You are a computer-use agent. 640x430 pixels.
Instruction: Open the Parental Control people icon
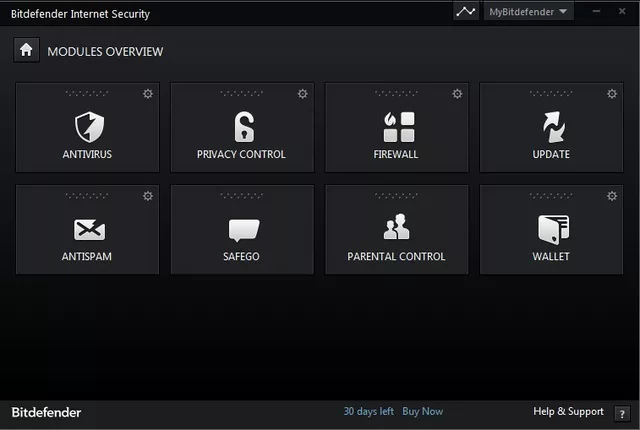(397, 229)
